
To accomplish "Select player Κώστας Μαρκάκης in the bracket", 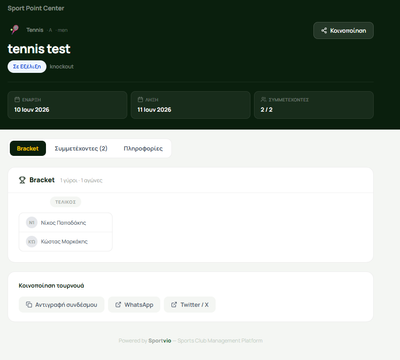I will (x=66, y=241).
